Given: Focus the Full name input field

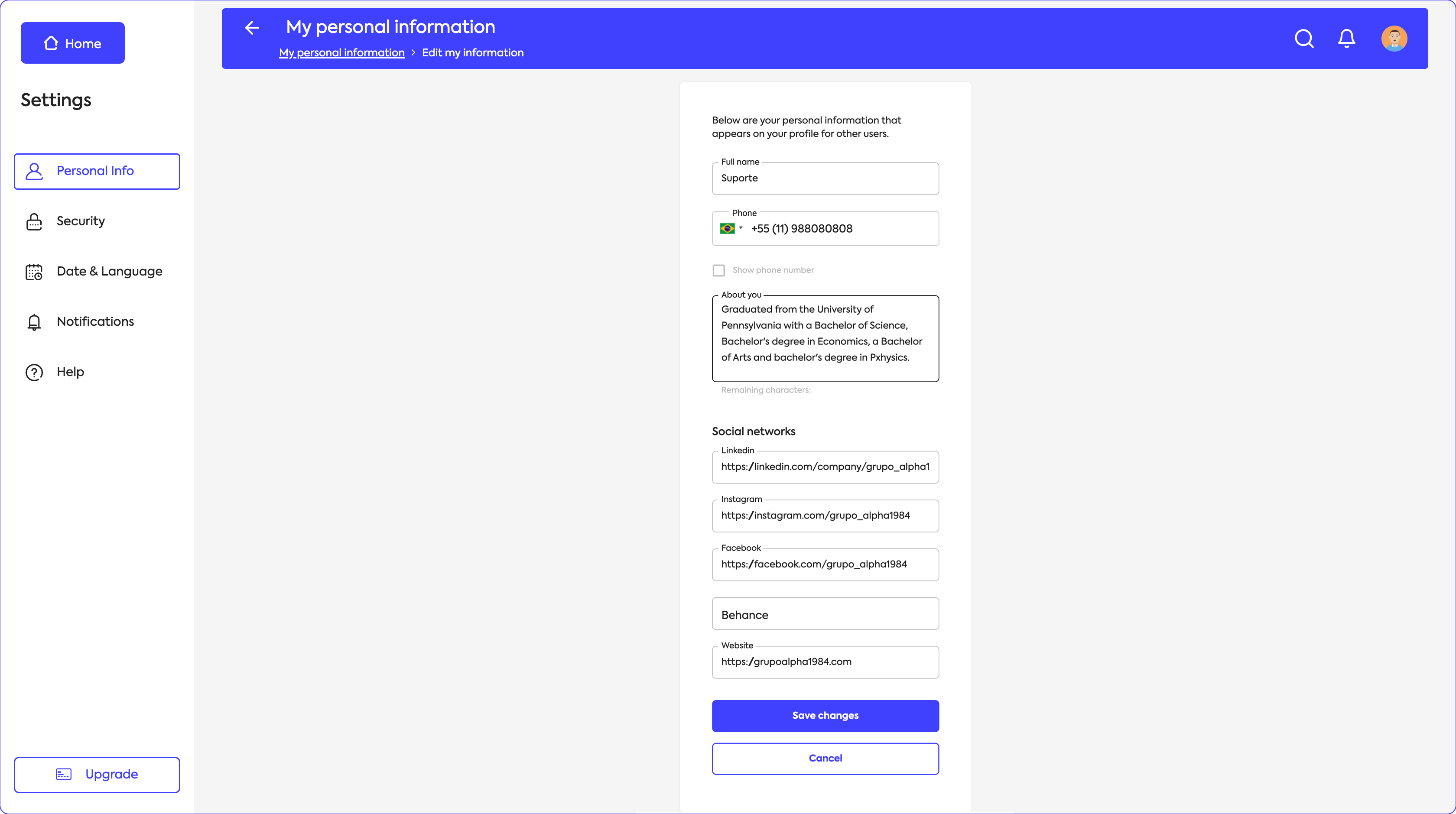Looking at the screenshot, I should point(825,178).
